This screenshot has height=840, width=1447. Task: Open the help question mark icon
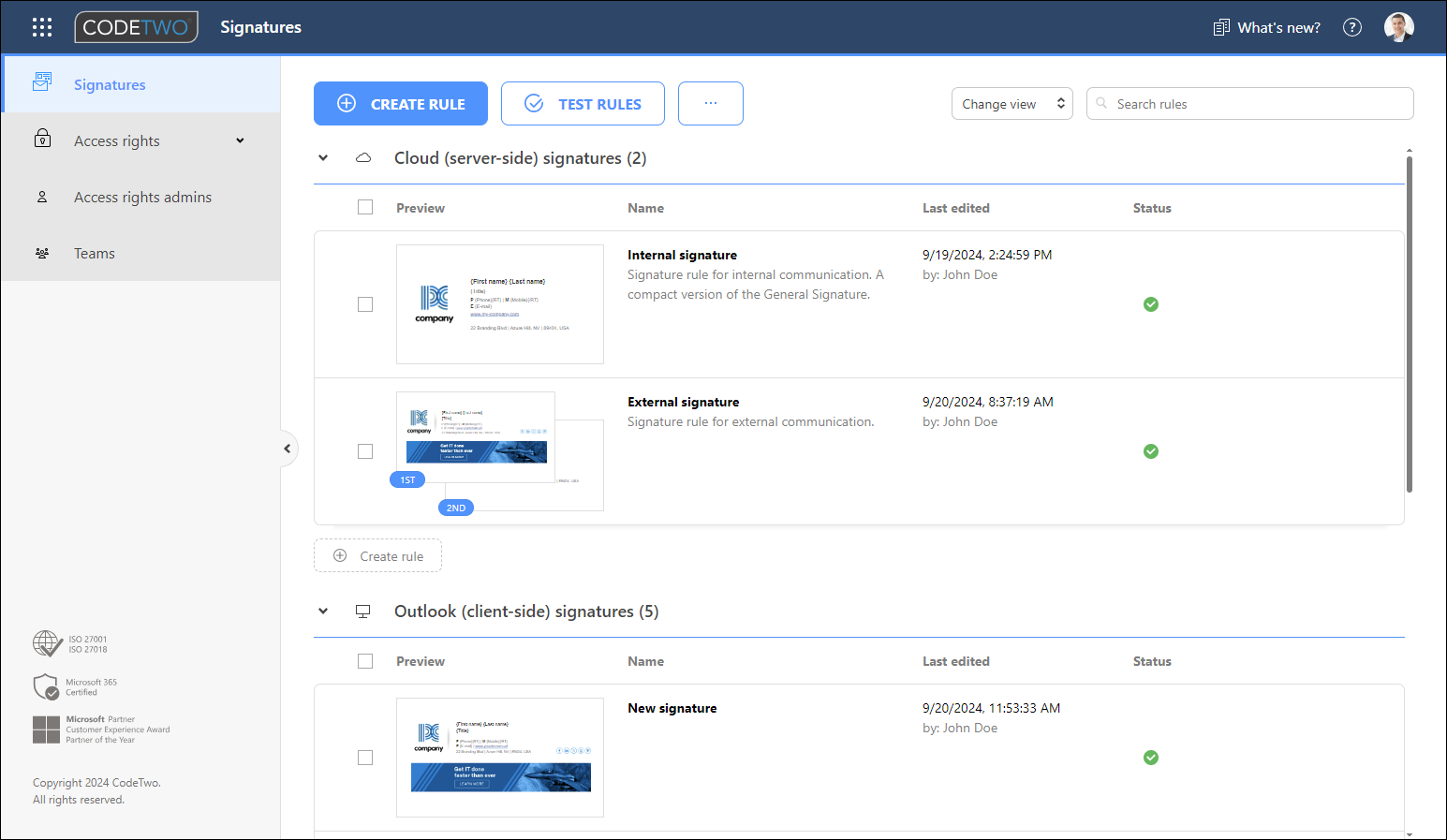(1352, 27)
